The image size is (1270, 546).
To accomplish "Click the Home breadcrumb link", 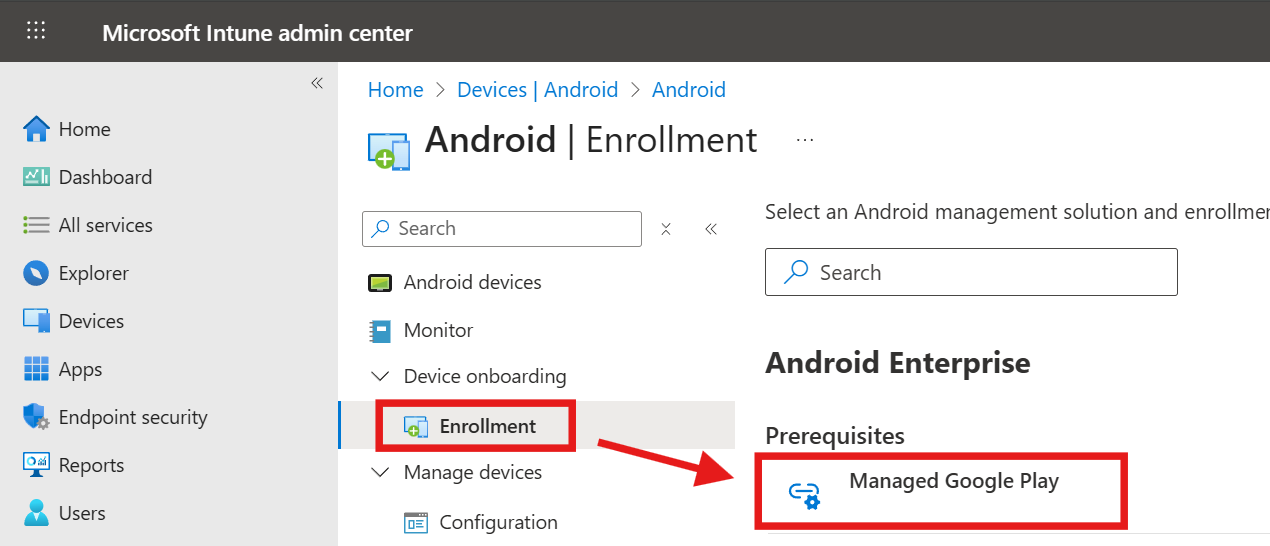I will 396,90.
